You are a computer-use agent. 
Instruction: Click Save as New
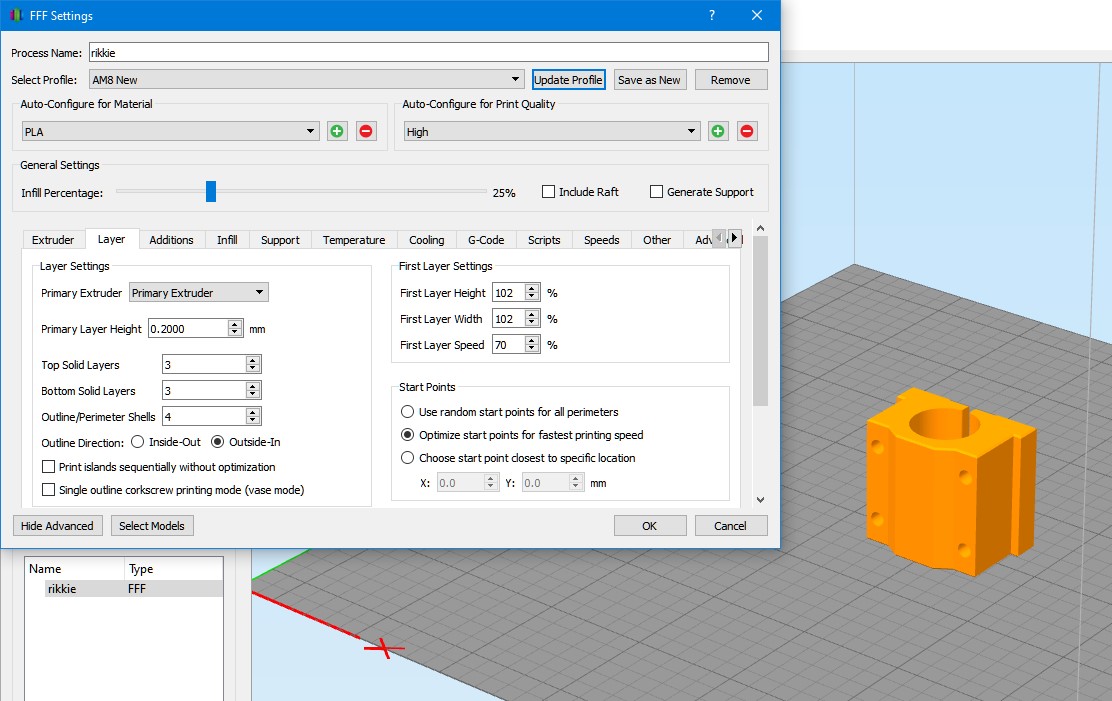(650, 79)
